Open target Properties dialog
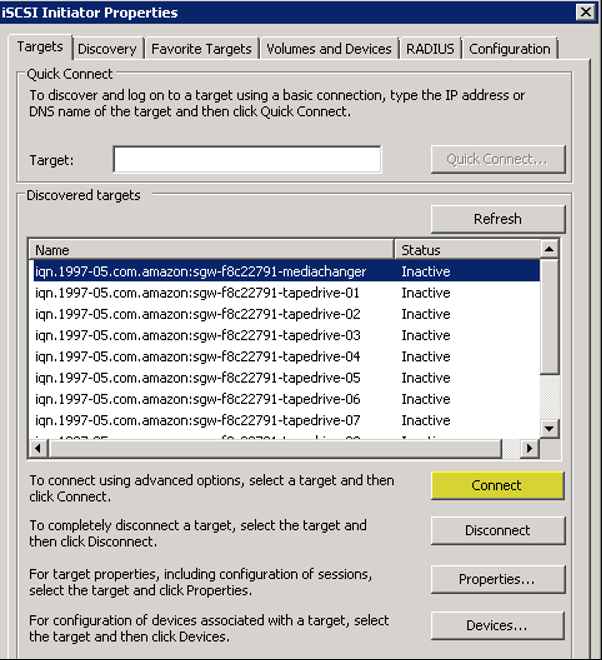The width and height of the screenshot is (602, 660). [498, 579]
